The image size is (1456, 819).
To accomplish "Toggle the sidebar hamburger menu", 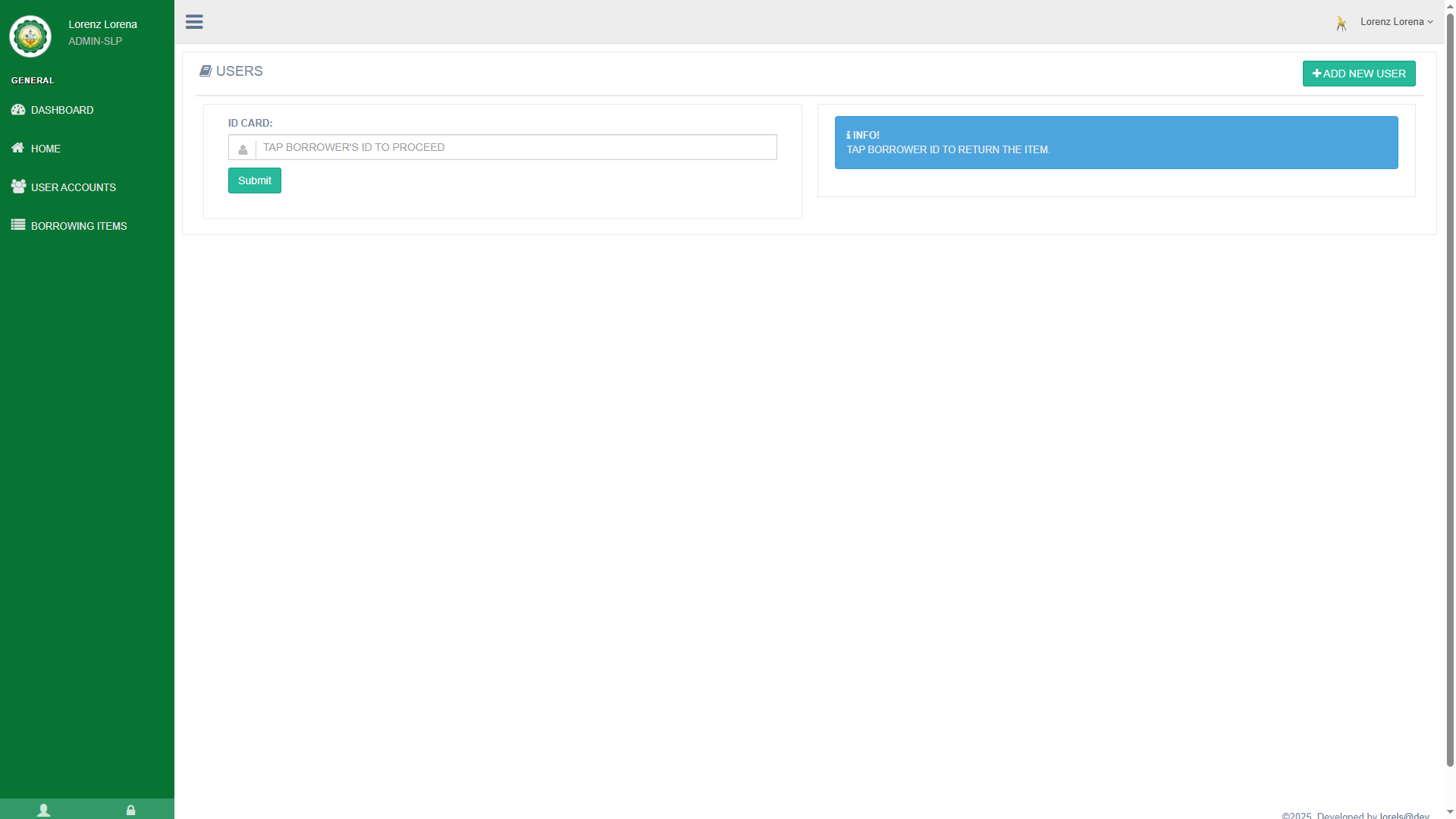I will click(x=194, y=22).
